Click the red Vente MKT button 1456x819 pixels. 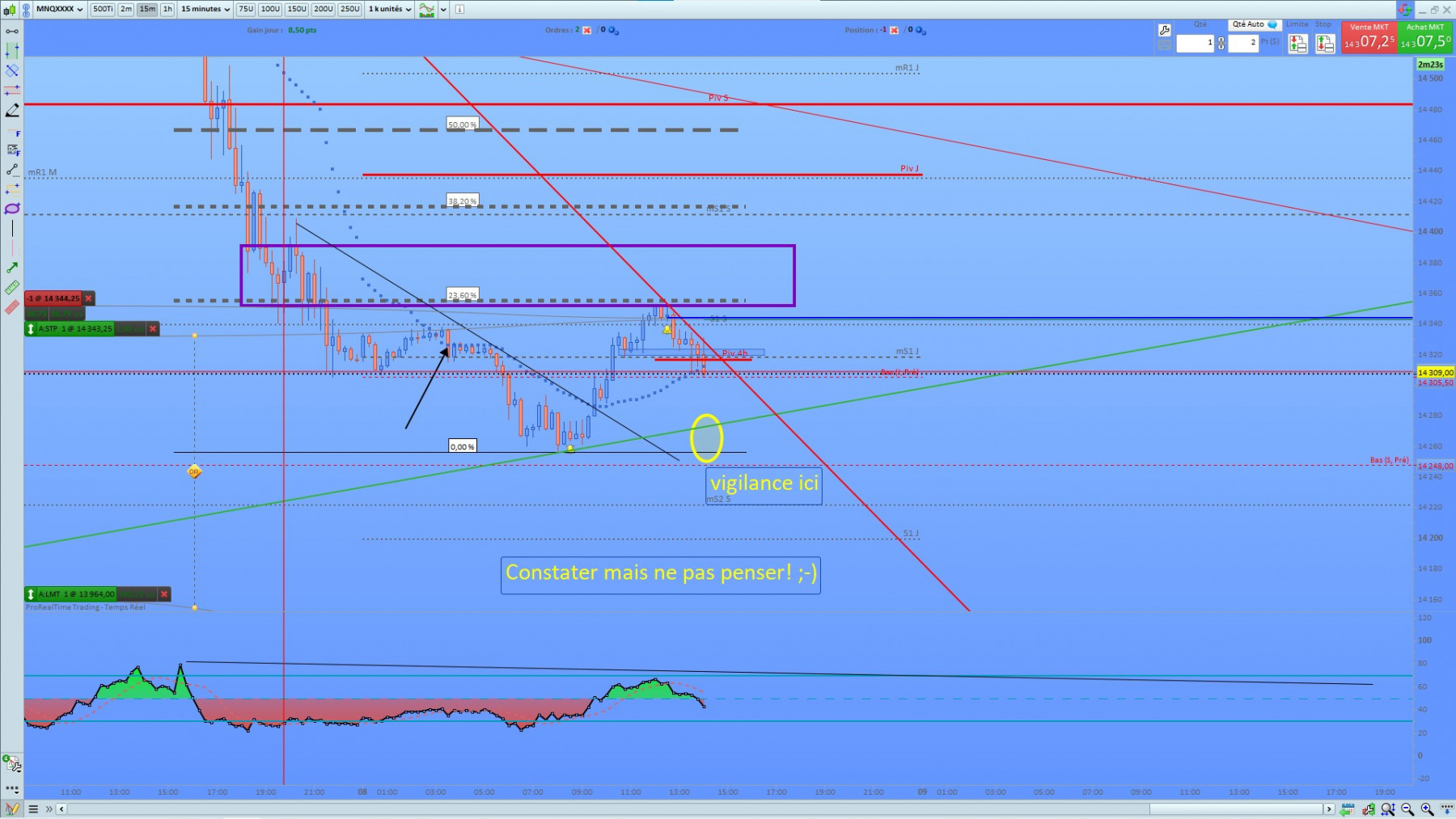[x=1369, y=37]
